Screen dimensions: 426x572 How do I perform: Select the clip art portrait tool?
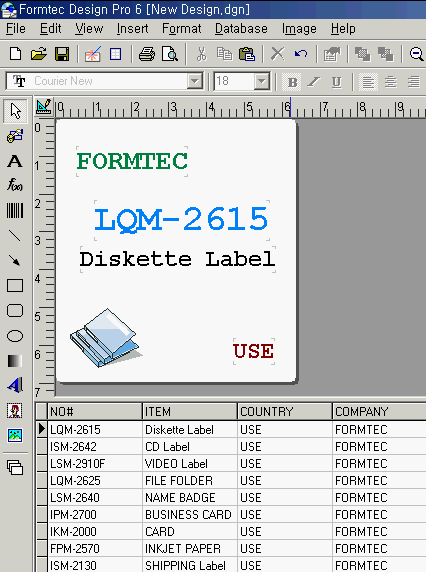click(x=15, y=411)
